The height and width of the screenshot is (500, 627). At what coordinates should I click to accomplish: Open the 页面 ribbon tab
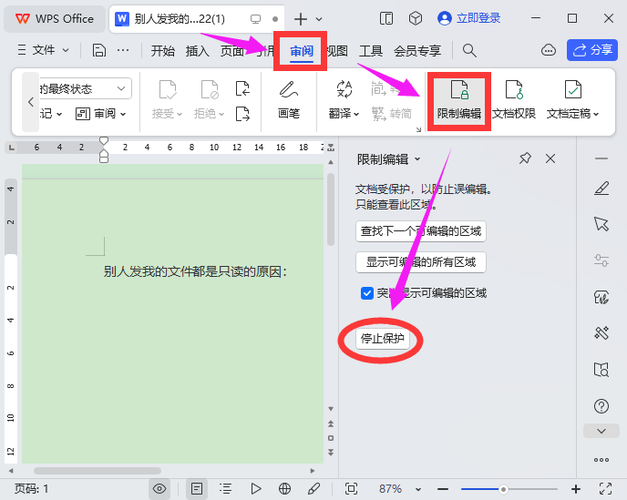[232, 51]
